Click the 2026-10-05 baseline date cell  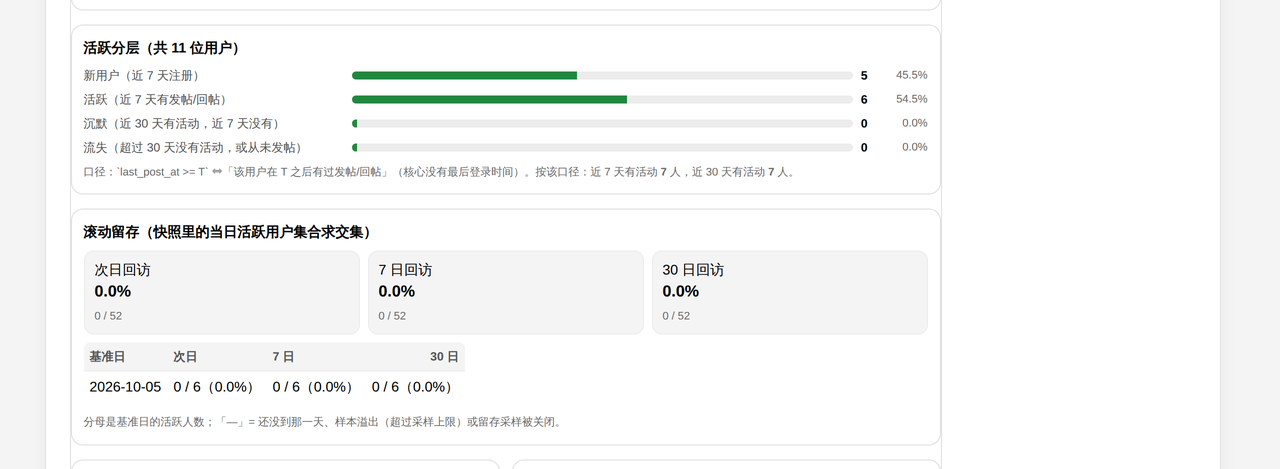pos(125,387)
